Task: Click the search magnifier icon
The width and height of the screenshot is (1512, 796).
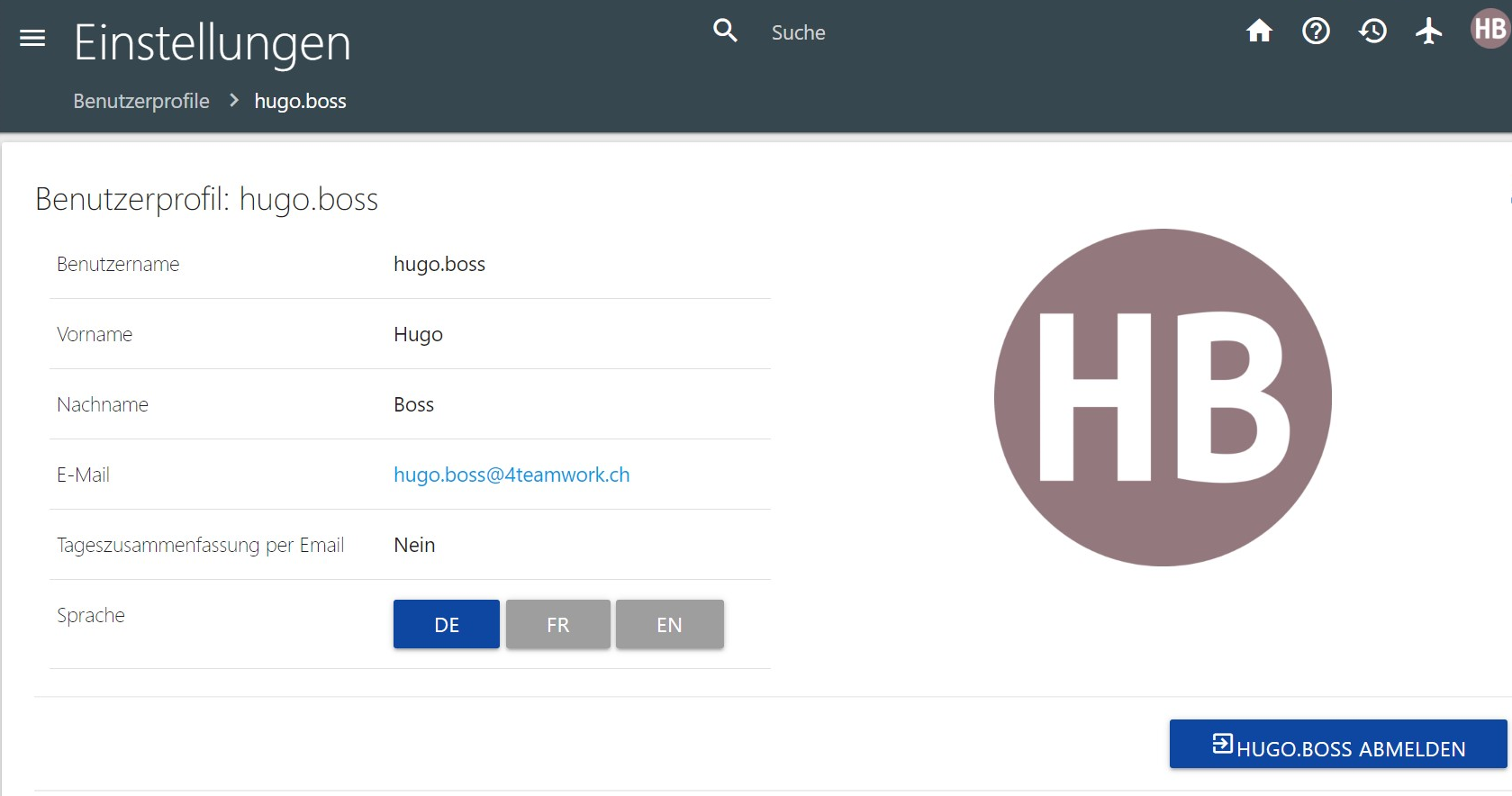Action: coord(725,31)
